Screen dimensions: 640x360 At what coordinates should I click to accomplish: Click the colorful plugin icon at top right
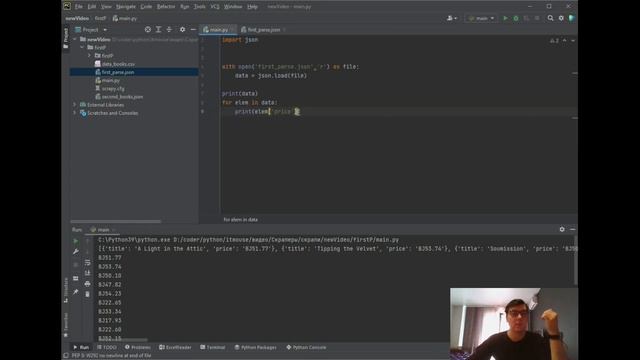[572, 18]
